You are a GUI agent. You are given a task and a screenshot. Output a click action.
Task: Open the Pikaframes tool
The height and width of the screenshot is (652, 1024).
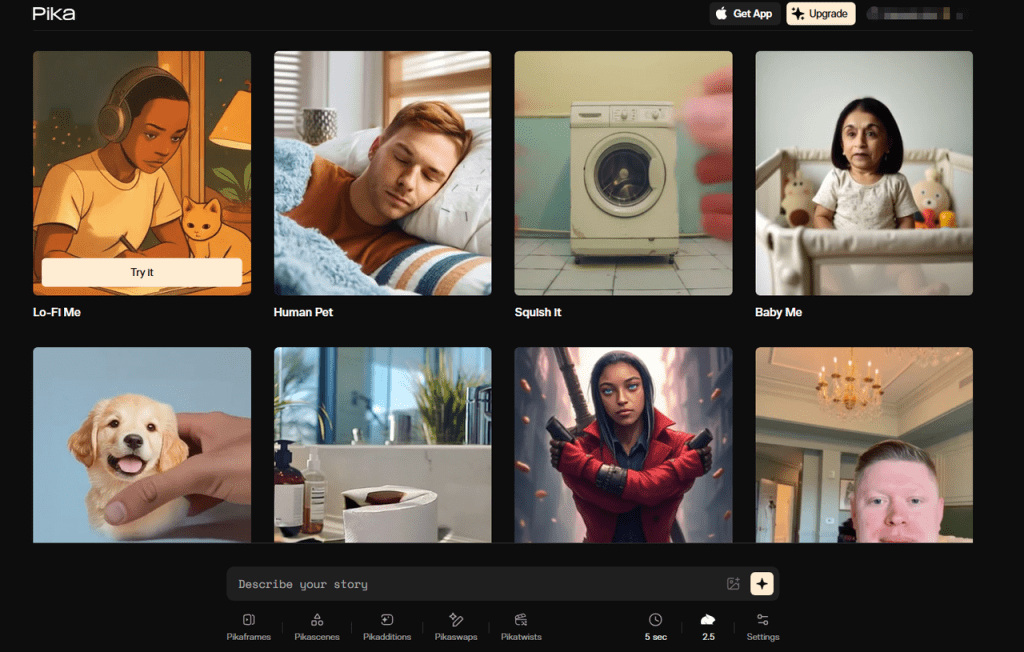point(248,626)
